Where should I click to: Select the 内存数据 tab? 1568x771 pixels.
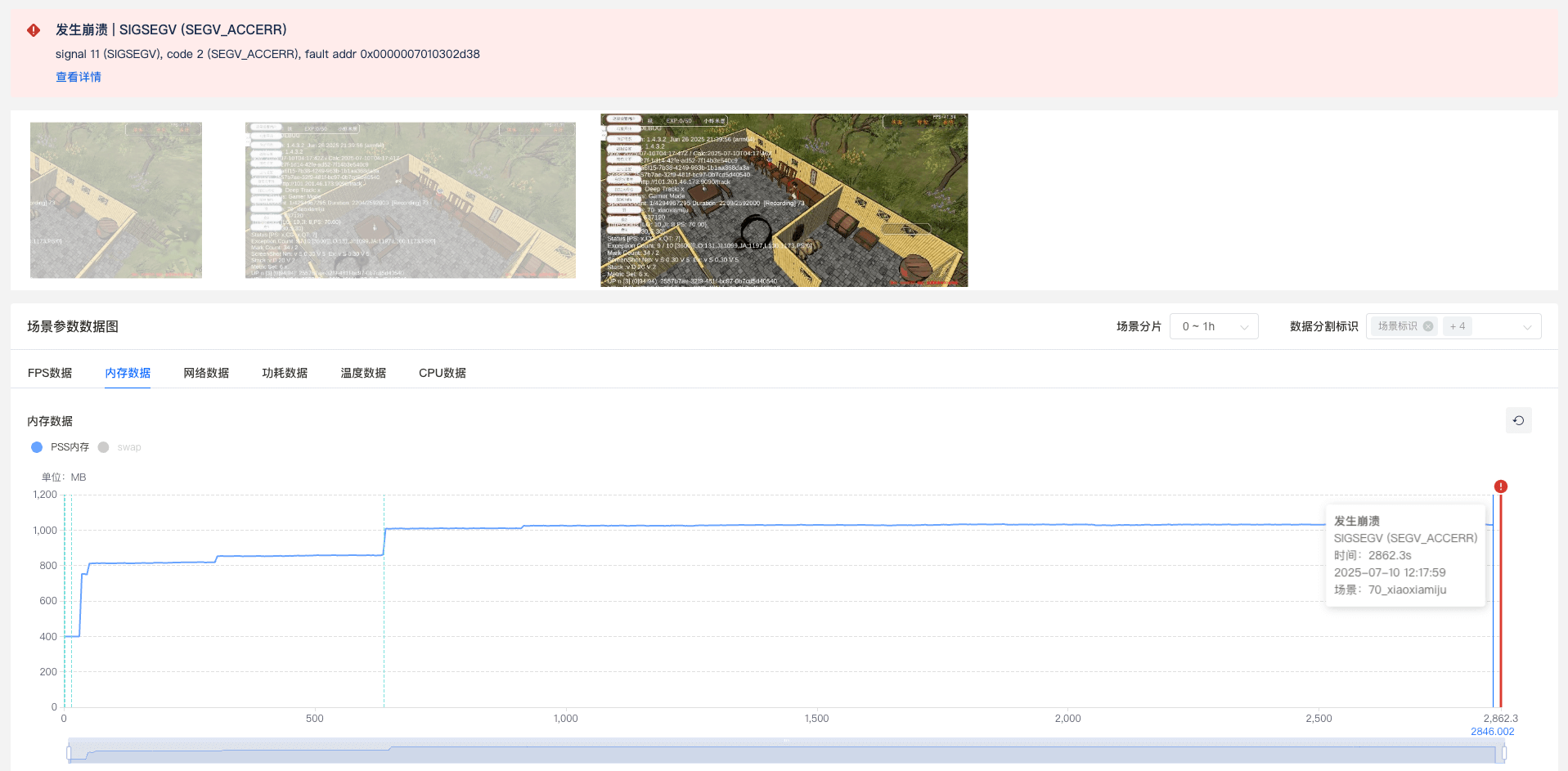pyautogui.click(x=128, y=373)
